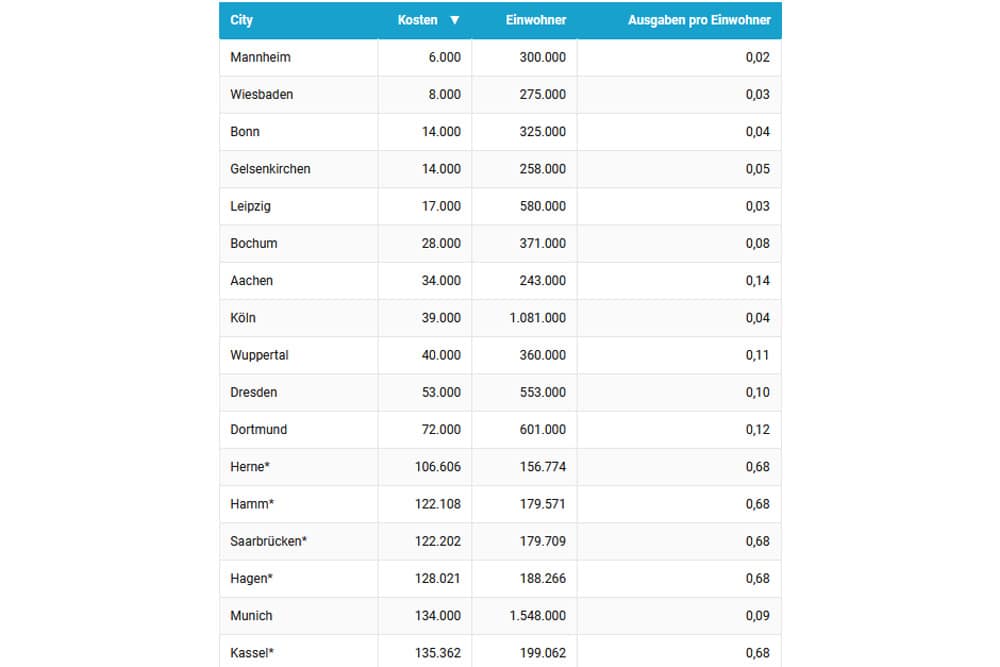The width and height of the screenshot is (1000, 667).
Task: Click Bochum's Kosten value 28.000
Action: point(441,243)
